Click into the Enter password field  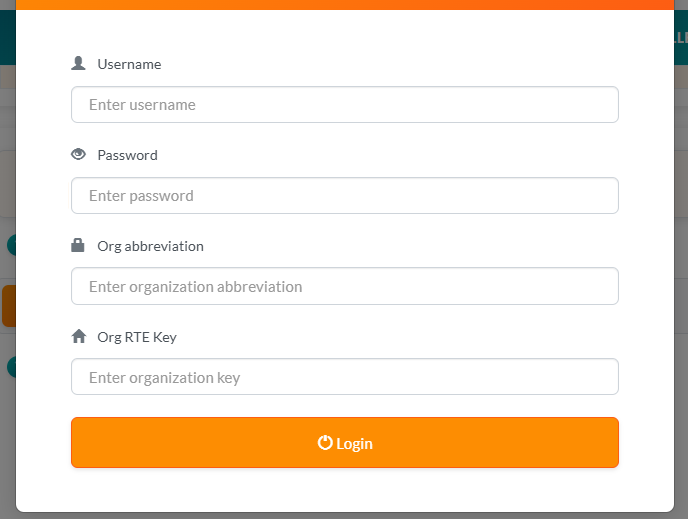[345, 196]
